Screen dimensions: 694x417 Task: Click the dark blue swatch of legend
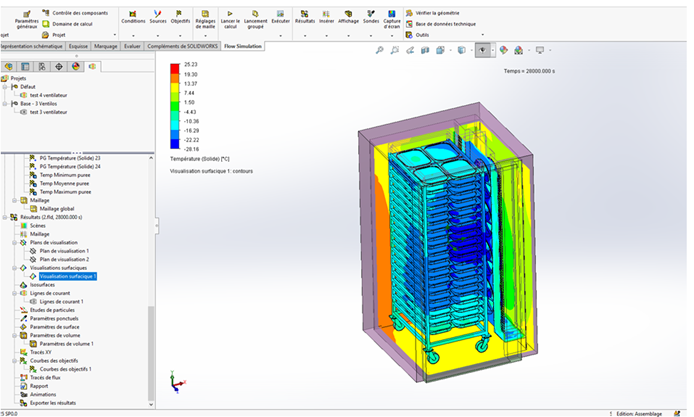(175, 144)
